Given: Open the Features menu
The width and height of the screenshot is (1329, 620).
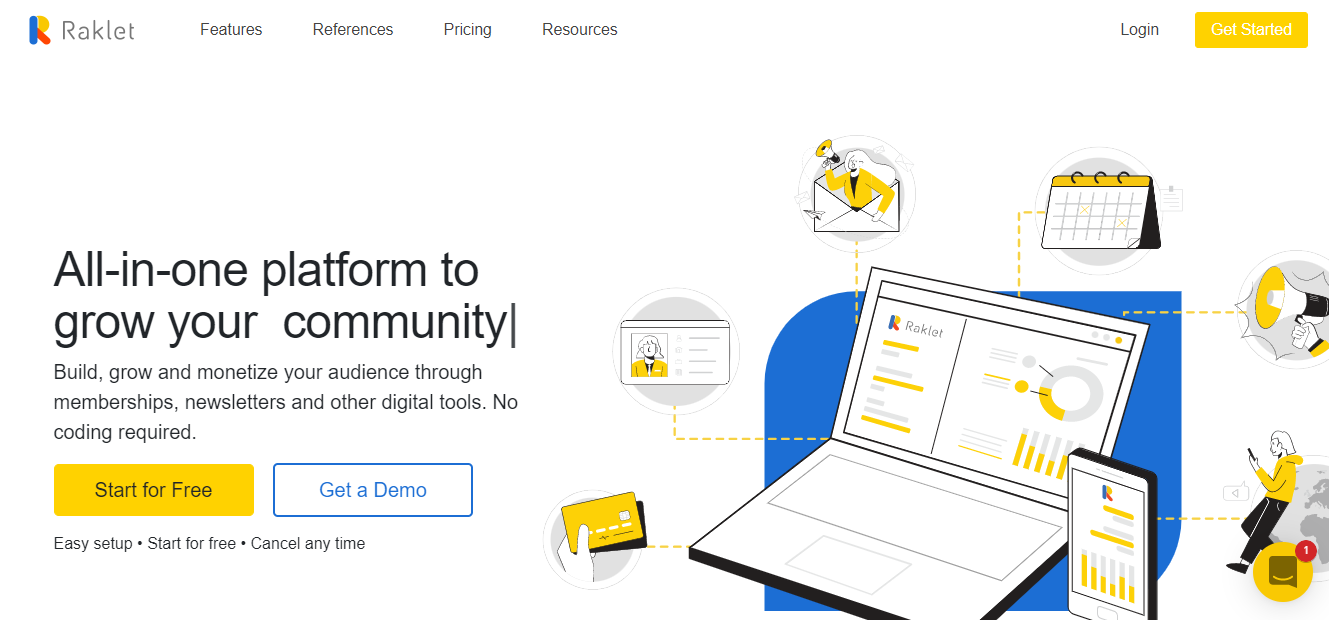Looking at the screenshot, I should (231, 30).
